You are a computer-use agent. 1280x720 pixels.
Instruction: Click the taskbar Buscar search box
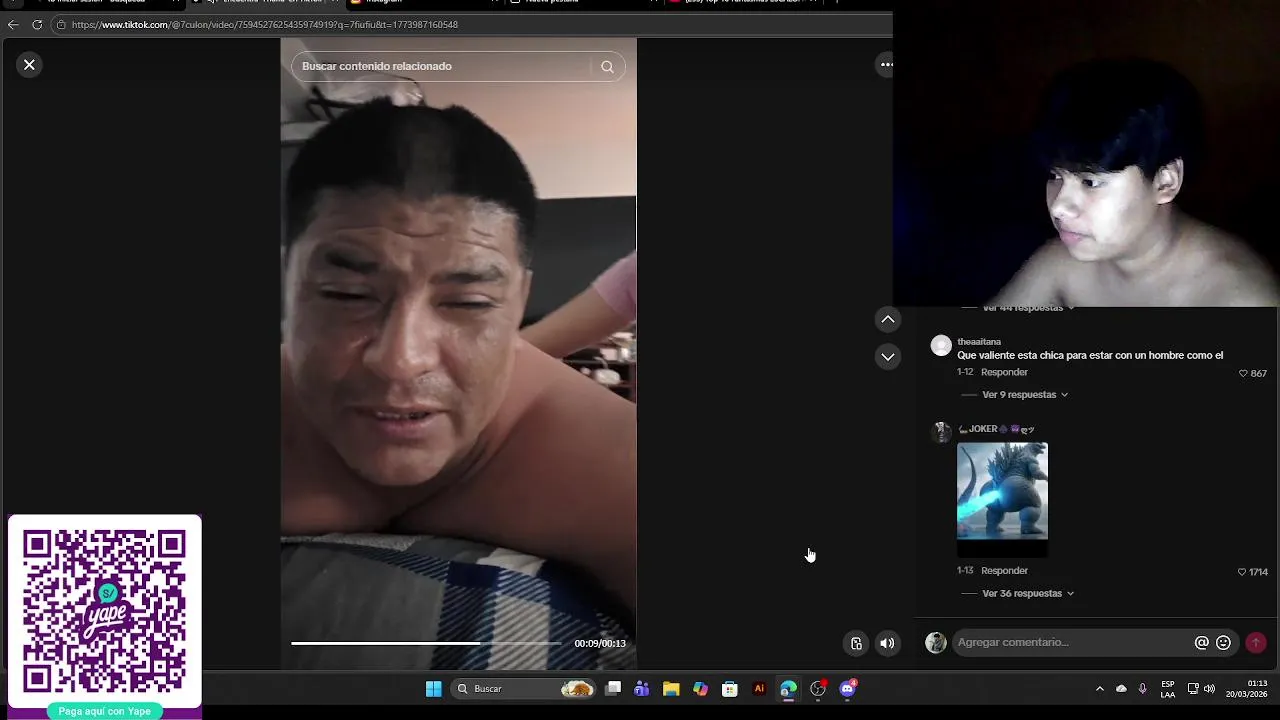[522, 689]
